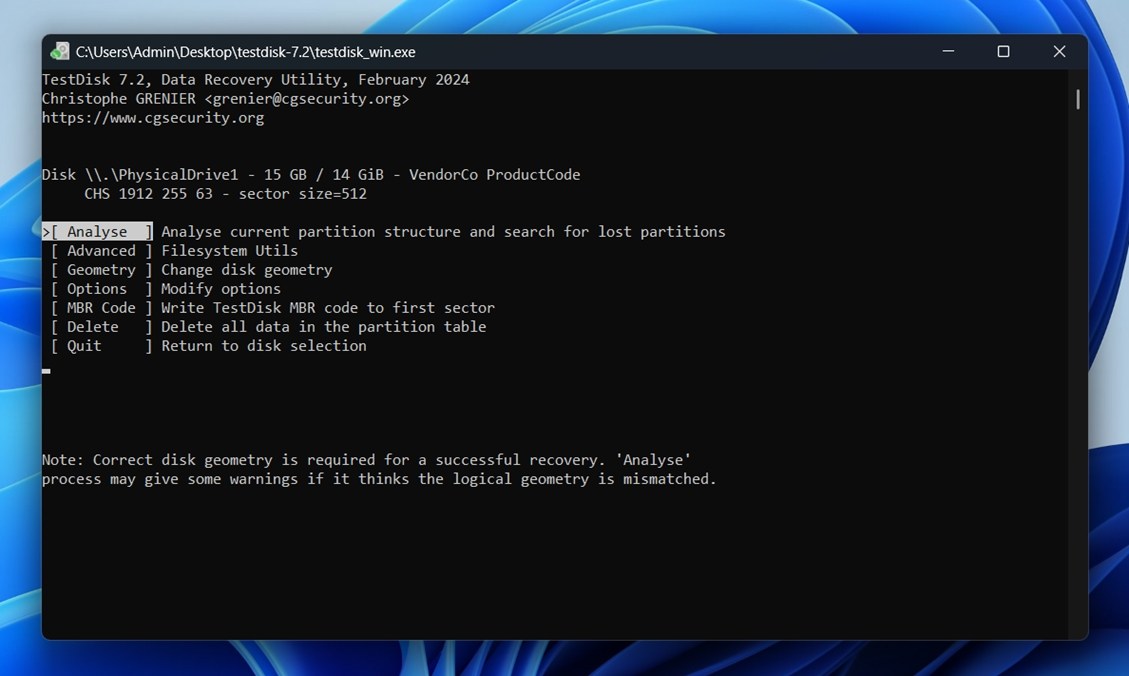
Task: Select Quit to return to disk selection
Action: [85, 346]
